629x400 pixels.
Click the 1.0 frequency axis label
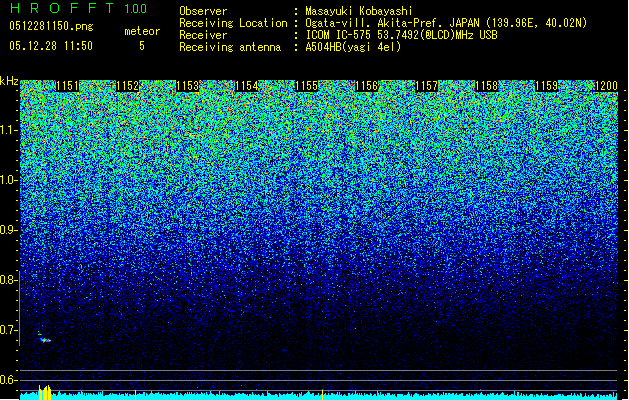8,180
